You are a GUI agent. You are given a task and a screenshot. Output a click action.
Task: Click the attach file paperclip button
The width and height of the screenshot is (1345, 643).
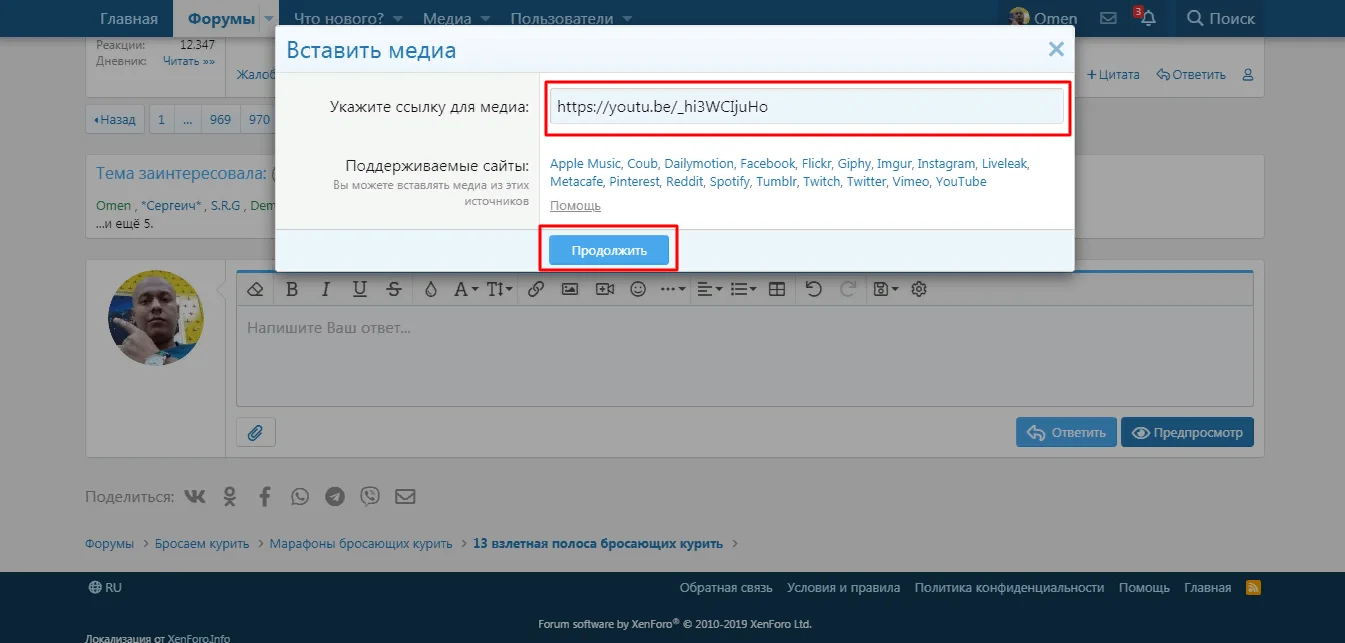[256, 432]
